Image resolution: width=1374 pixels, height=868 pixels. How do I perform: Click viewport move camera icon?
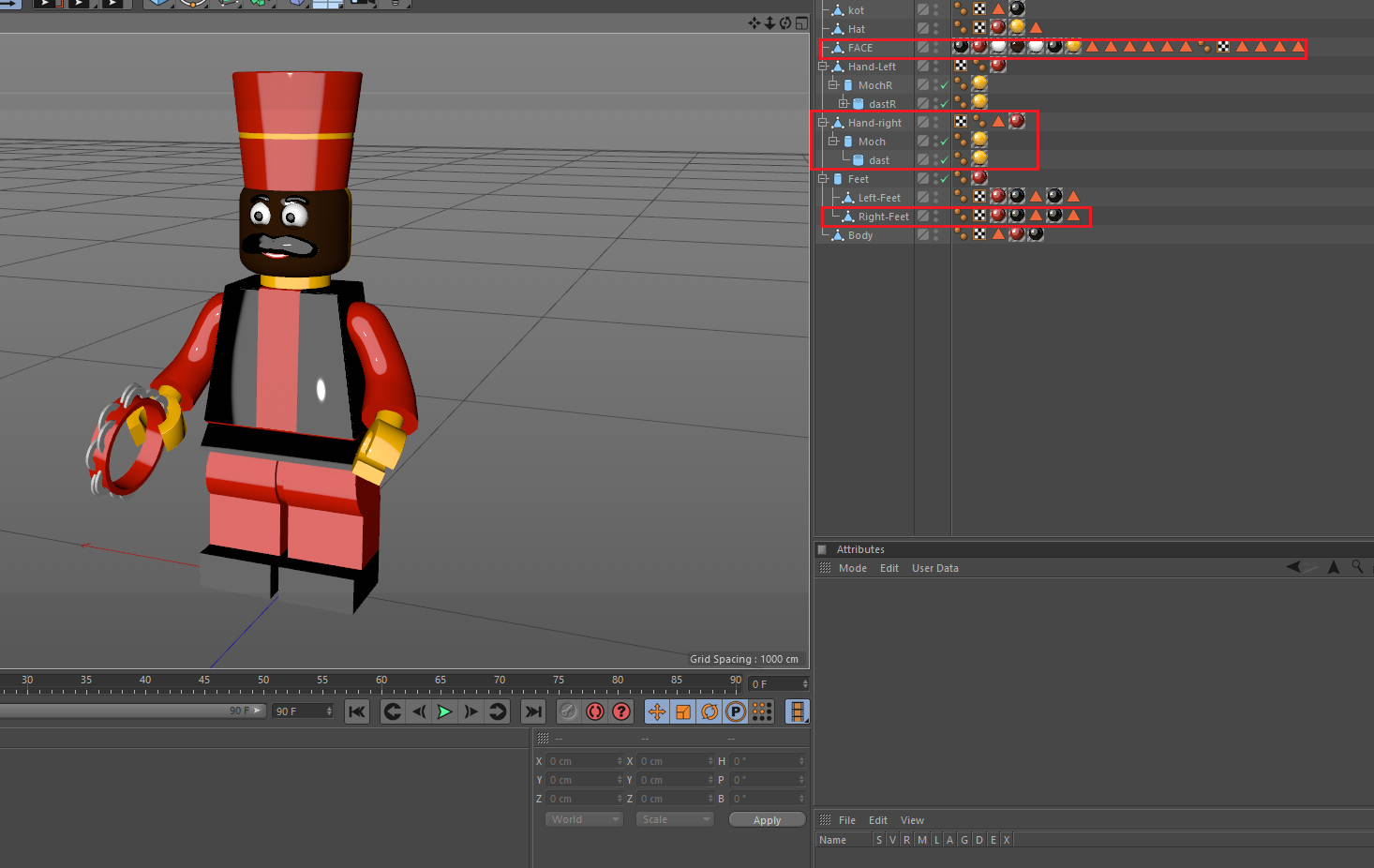[754, 22]
